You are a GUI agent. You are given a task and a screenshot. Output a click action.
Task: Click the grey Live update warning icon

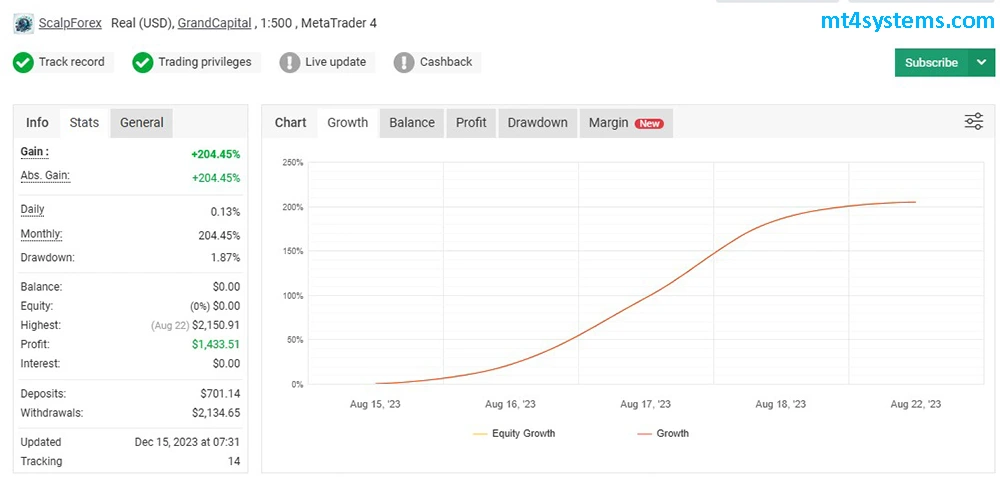[x=290, y=62]
